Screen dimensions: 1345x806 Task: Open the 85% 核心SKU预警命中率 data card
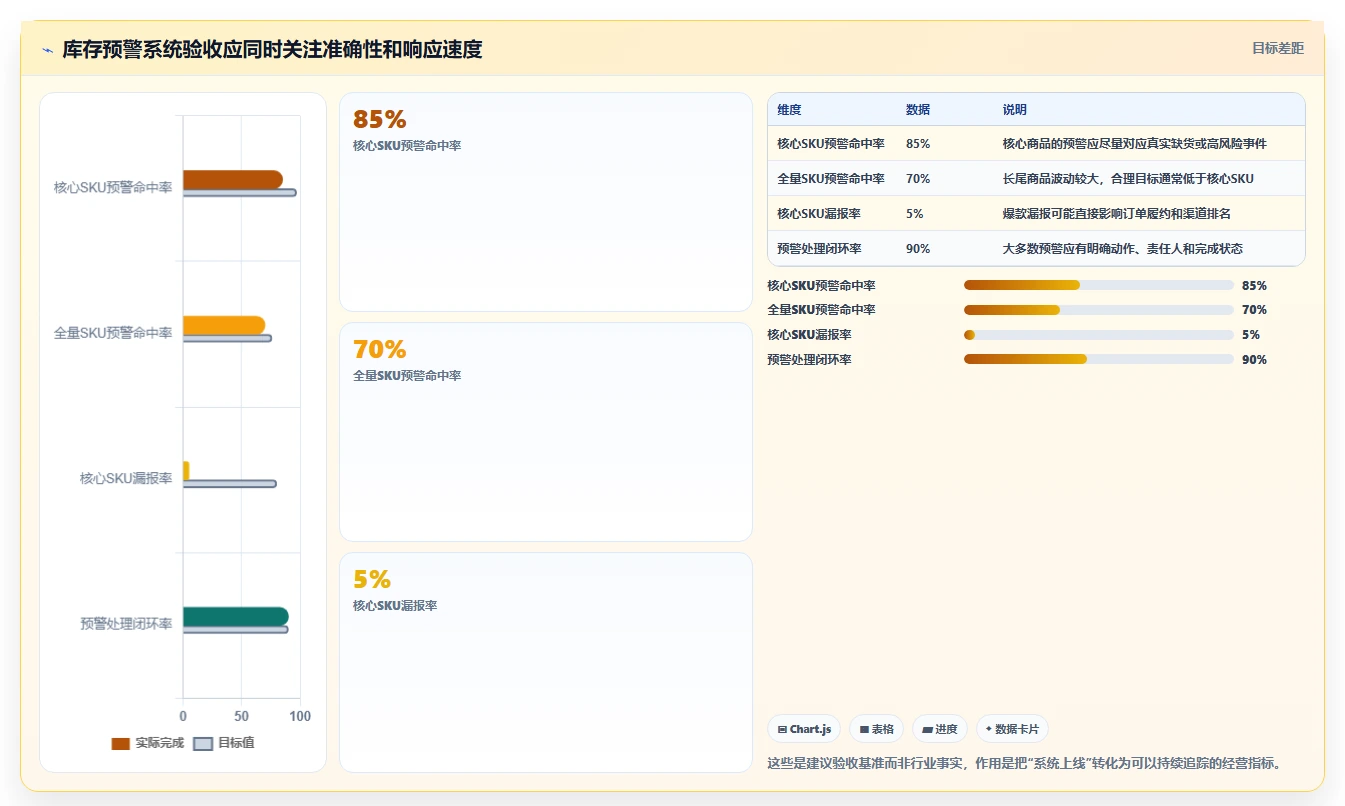[546, 202]
